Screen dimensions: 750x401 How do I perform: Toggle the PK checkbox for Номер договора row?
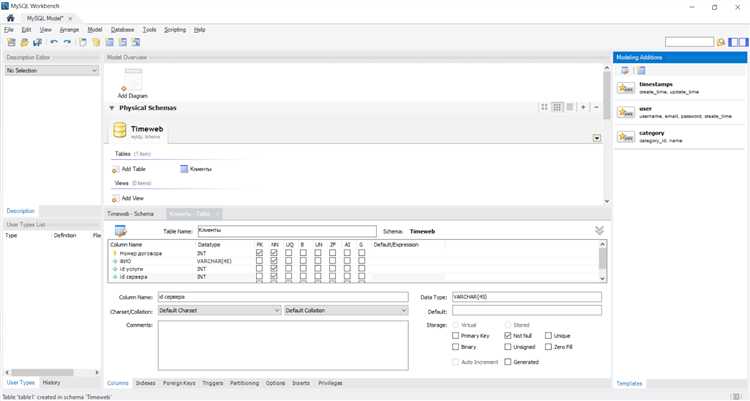point(259,253)
